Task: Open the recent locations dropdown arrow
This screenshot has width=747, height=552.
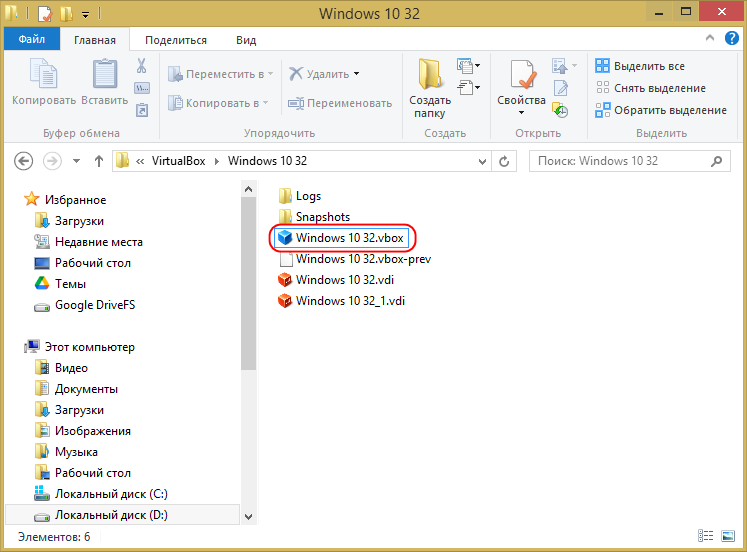Action: click(x=76, y=161)
